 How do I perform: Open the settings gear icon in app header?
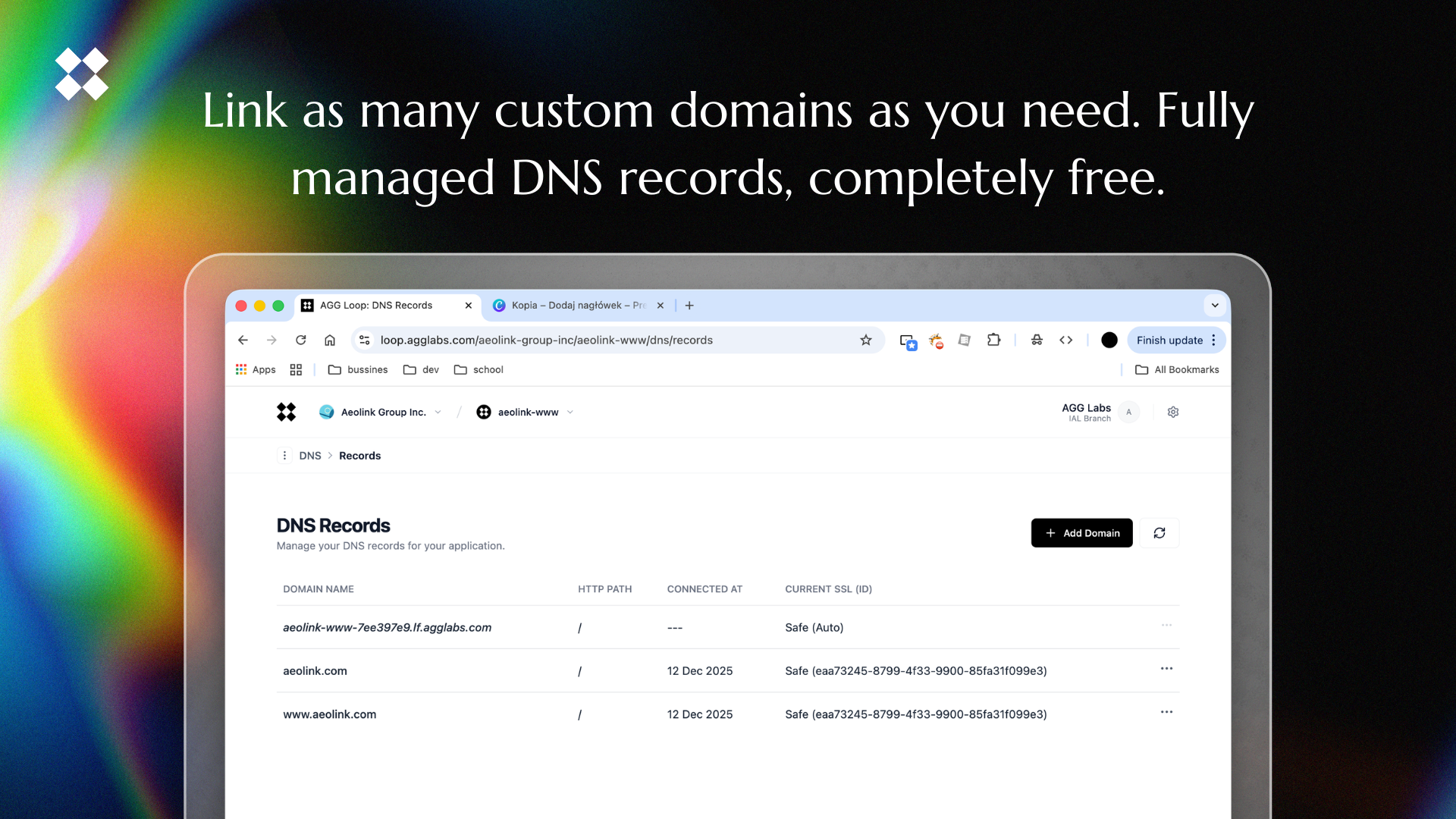(x=1172, y=412)
